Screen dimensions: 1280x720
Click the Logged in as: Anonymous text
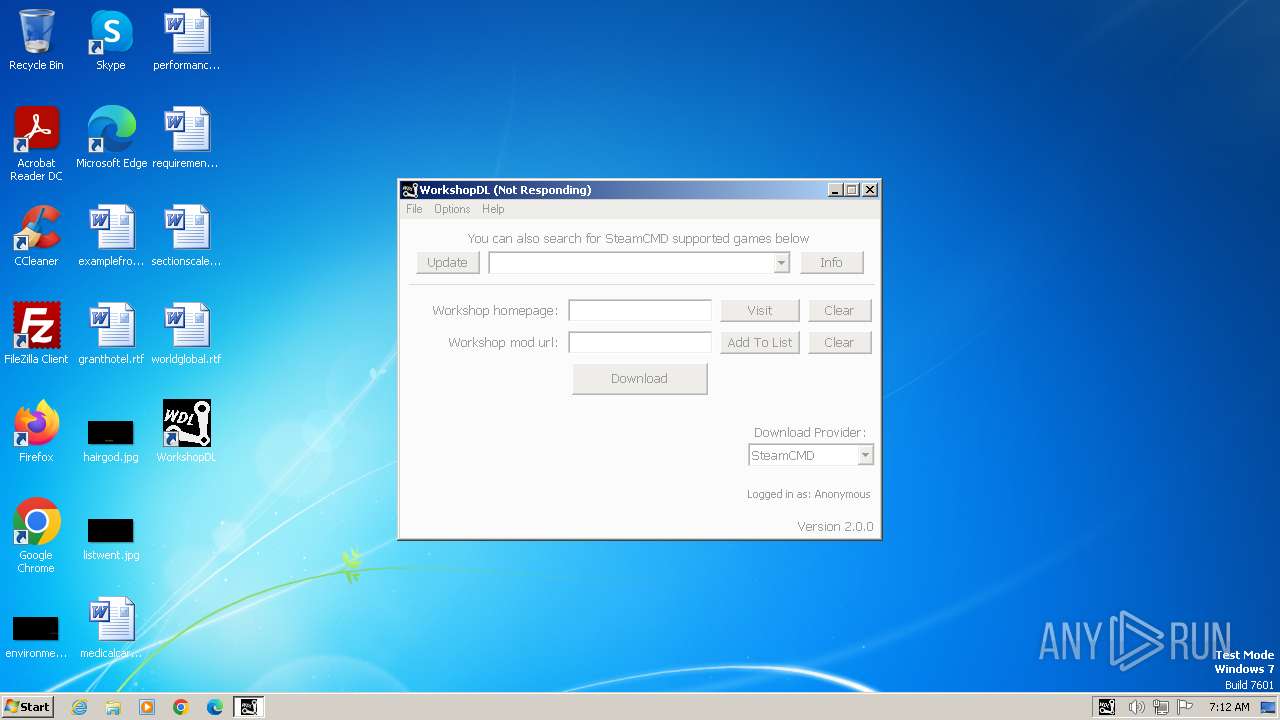[x=808, y=494]
